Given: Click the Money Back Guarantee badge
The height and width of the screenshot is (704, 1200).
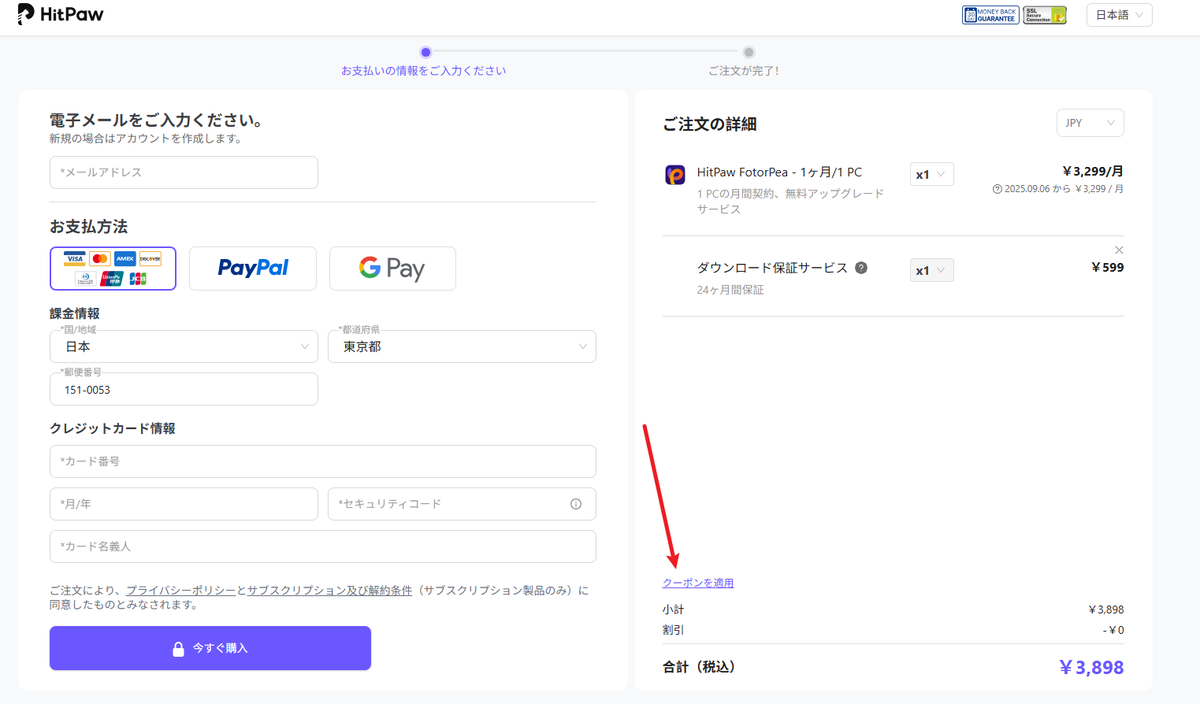Looking at the screenshot, I should [x=991, y=15].
